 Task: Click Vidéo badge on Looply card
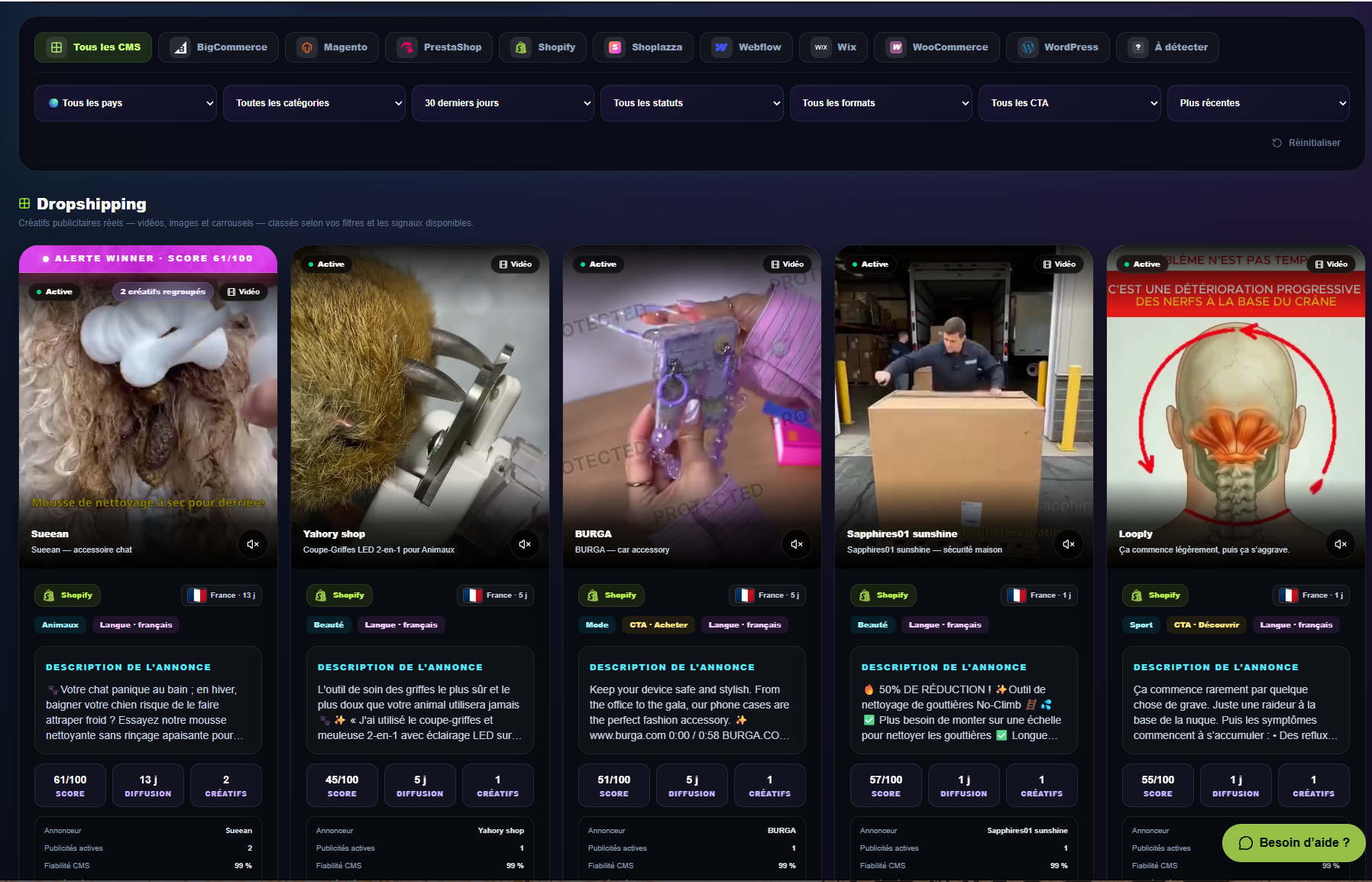click(1332, 264)
